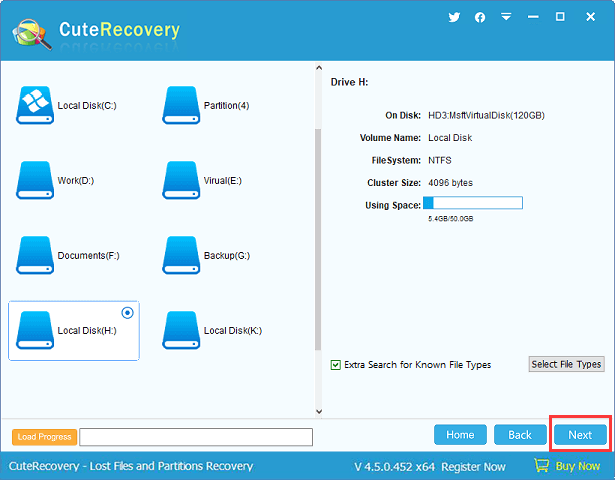Maximize the CuteRecovery window

click(x=560, y=16)
